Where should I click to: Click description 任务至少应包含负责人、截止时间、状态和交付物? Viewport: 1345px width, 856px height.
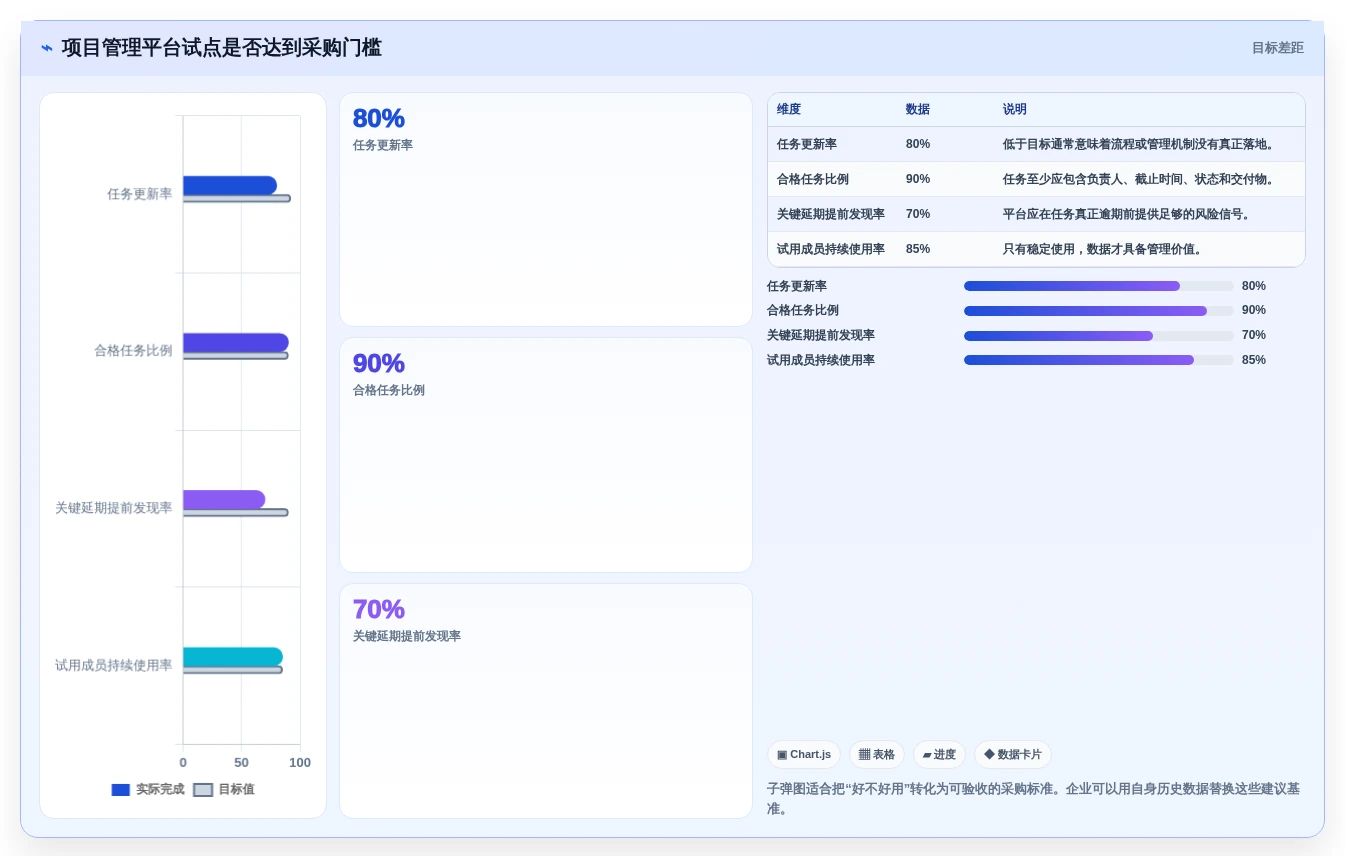1141,179
